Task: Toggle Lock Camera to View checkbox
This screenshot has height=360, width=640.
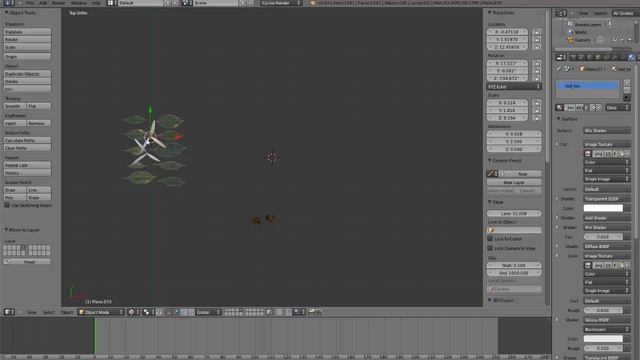Action: pyautogui.click(x=490, y=248)
